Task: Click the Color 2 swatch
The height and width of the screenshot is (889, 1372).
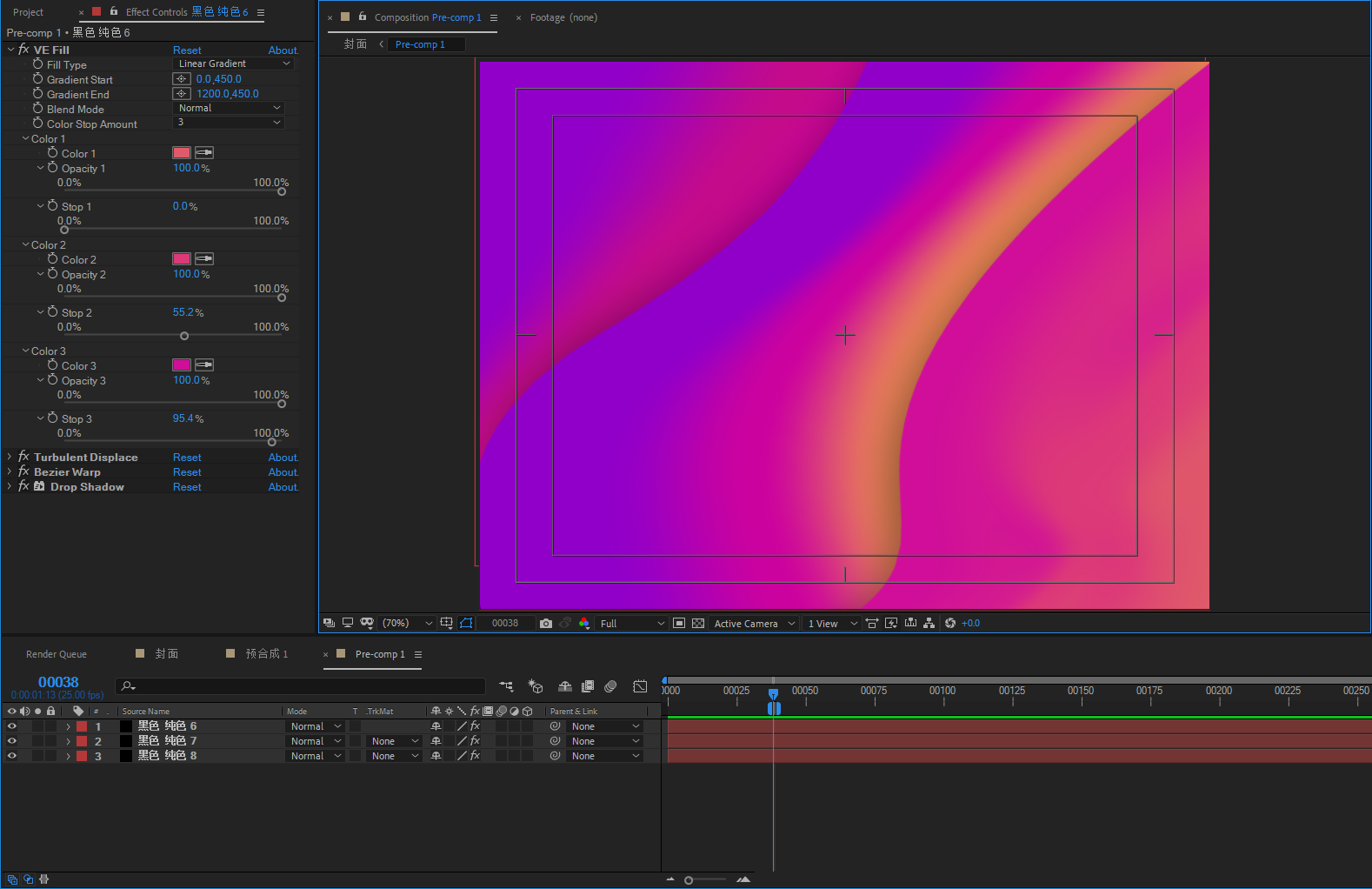Action: tap(182, 259)
